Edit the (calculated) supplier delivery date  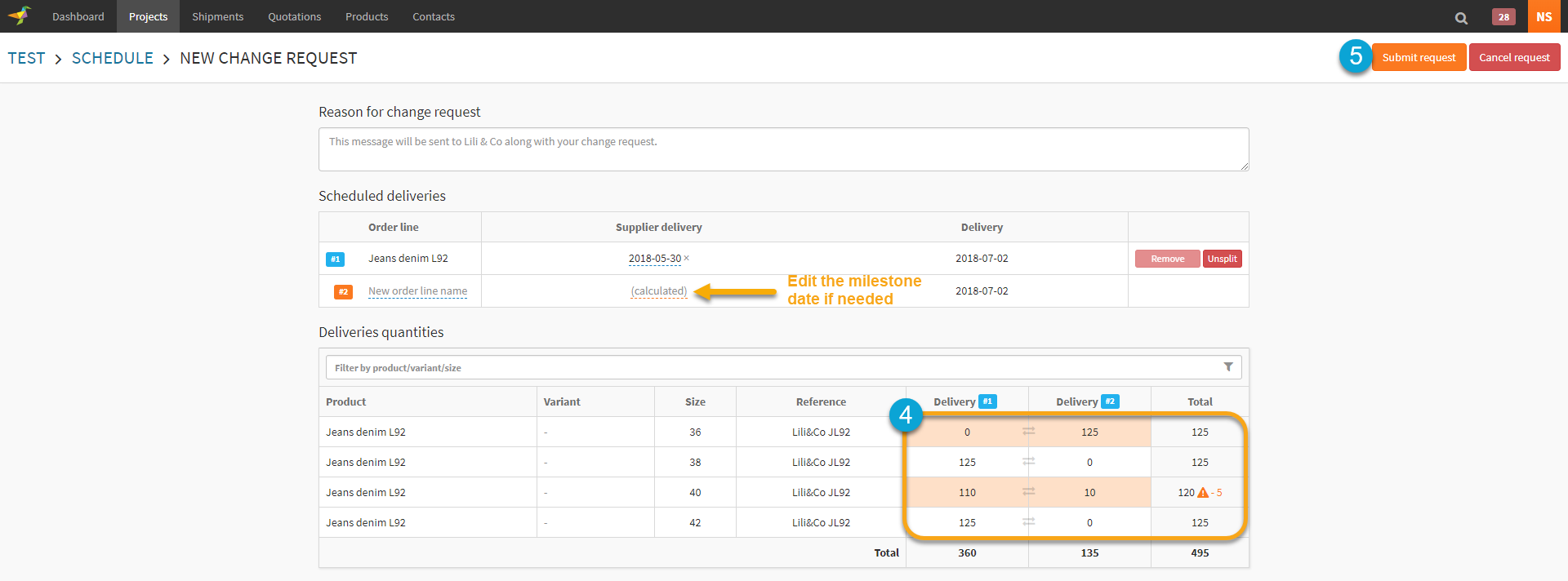coord(658,291)
